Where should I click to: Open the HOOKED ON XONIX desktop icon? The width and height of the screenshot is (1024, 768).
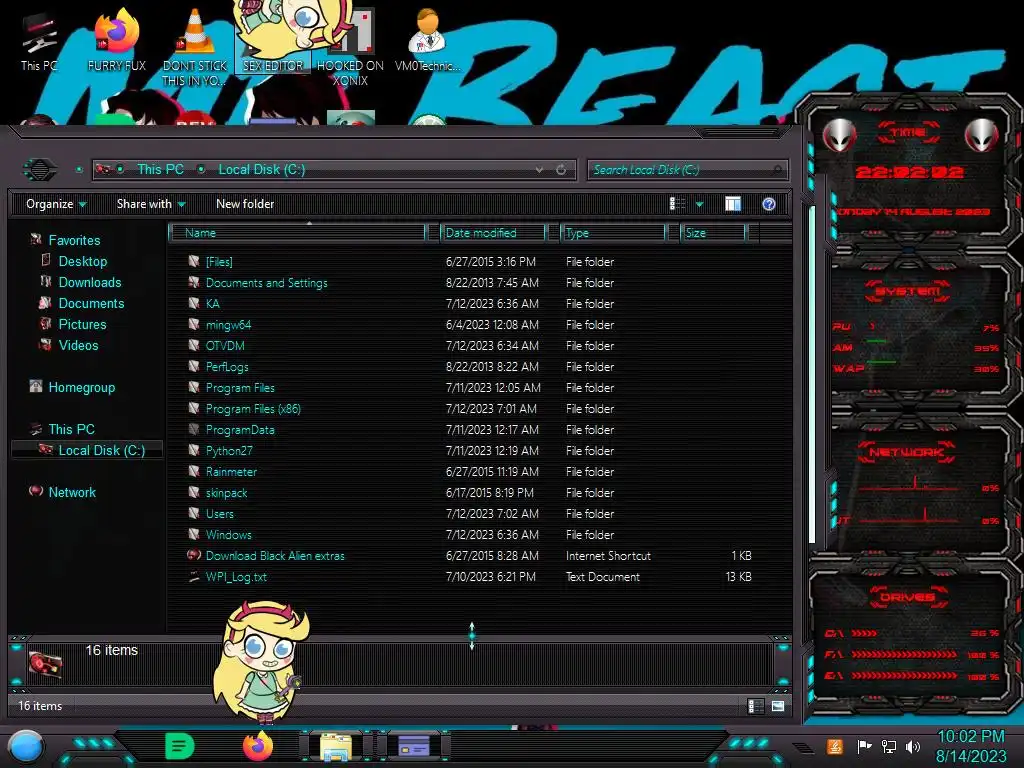350,47
